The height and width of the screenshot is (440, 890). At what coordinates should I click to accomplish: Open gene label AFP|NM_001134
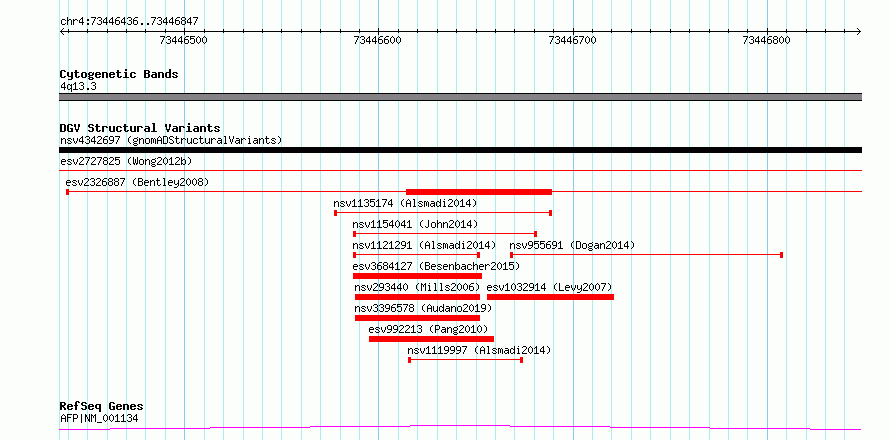99,419
